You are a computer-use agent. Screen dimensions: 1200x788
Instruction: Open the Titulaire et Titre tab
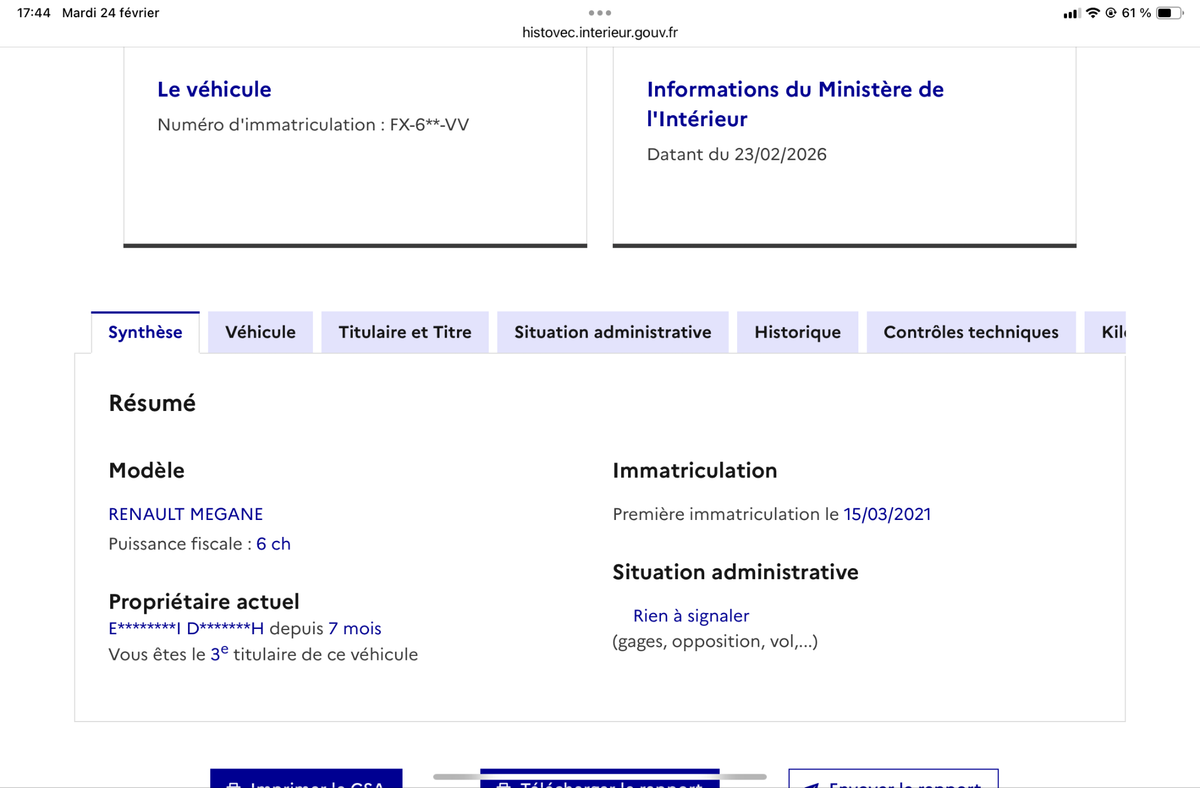405,332
